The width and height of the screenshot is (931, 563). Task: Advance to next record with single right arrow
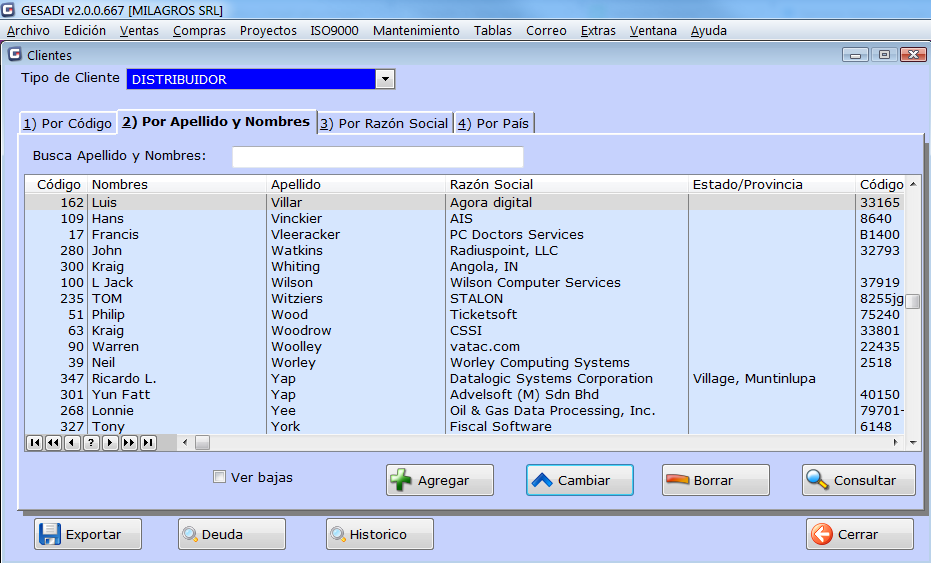(110, 443)
